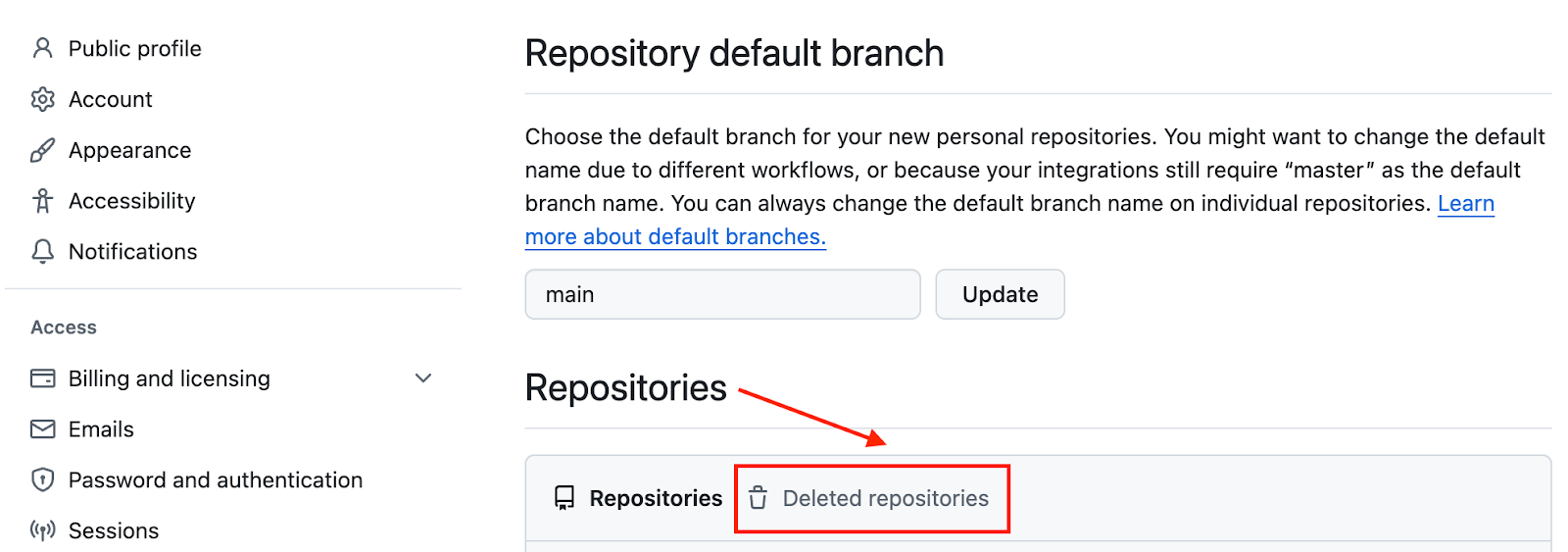Viewport: 1568px width, 552px height.
Task: Expand the Billing and licensing chevron
Action: point(423,378)
